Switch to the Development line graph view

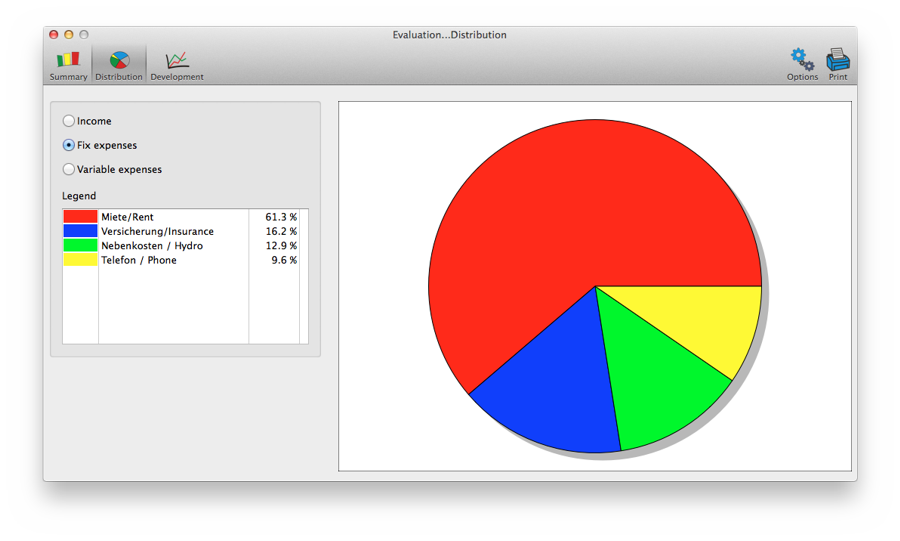click(177, 65)
